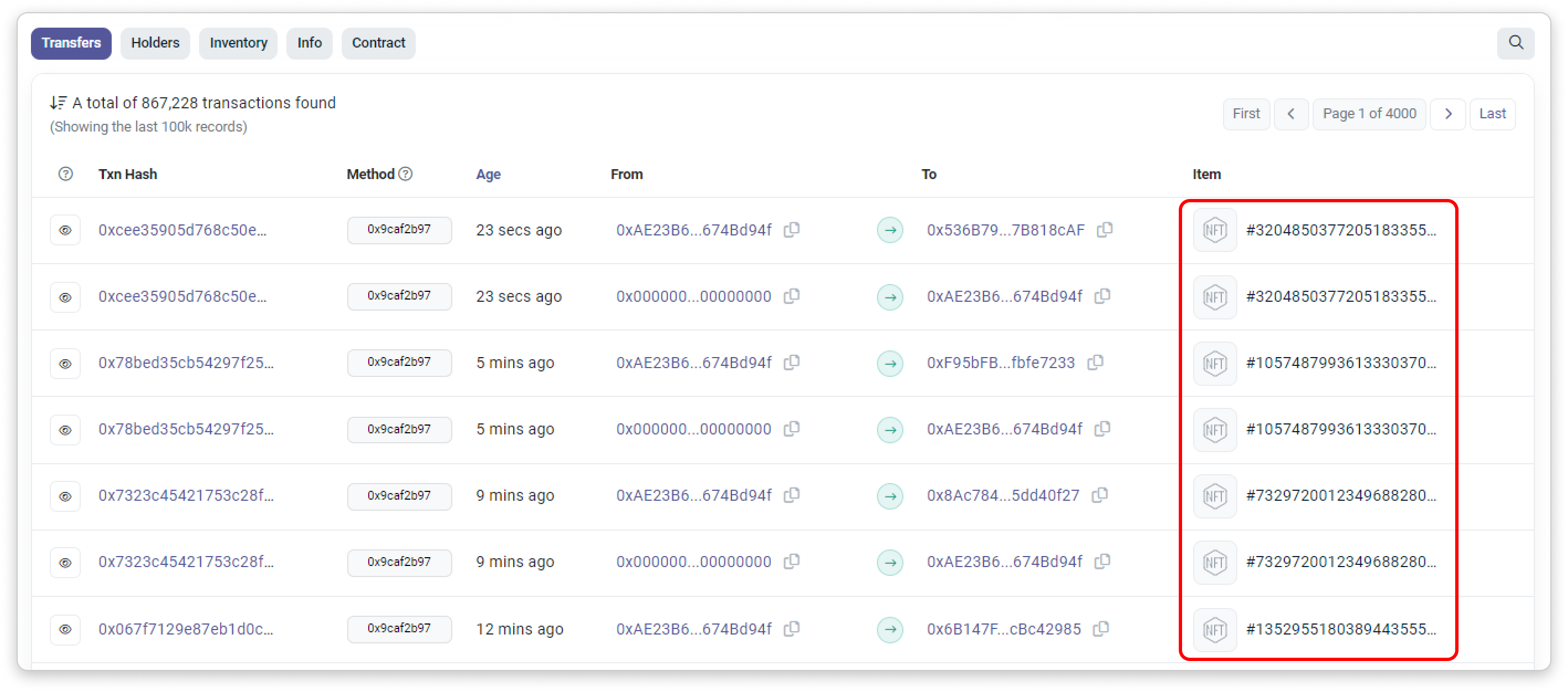Open the NFT item #732972001234968 in the 0x8Ac784 row
The image size is (1568, 692).
tap(1340, 496)
